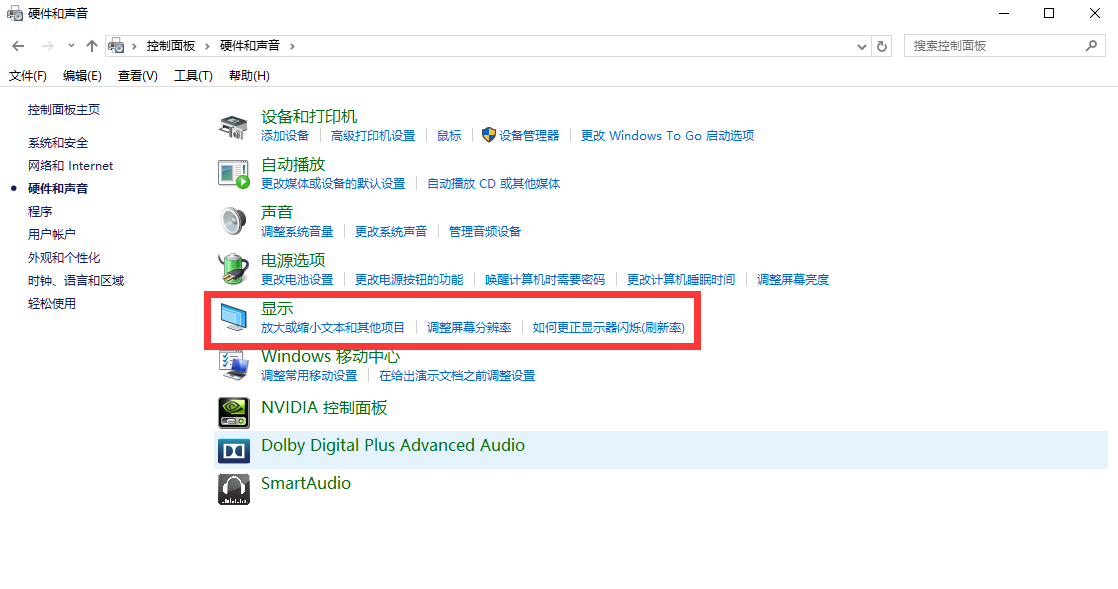The width and height of the screenshot is (1118, 589).
Task: Open the 工具(T) menu
Action: click(x=193, y=76)
